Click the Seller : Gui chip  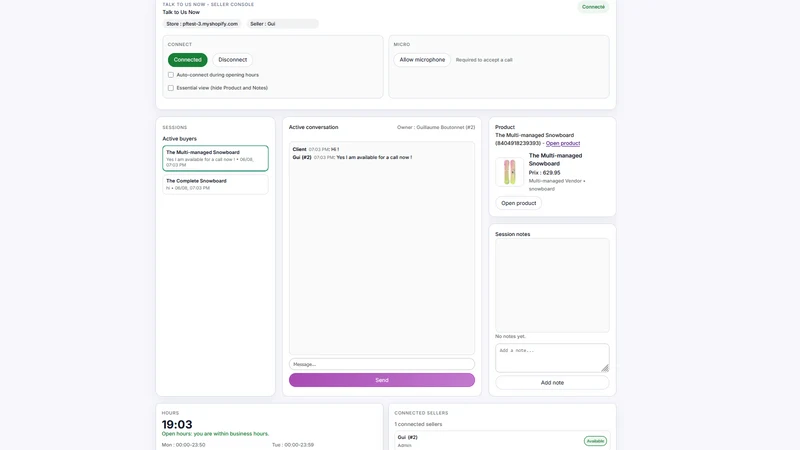[x=283, y=24]
